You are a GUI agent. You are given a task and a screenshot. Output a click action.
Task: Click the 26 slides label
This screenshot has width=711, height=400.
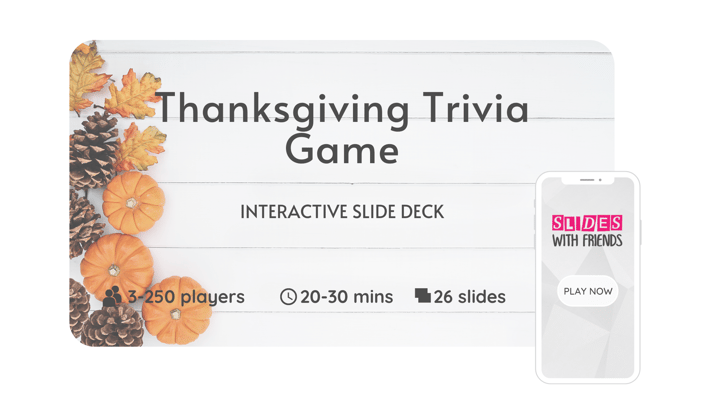pos(469,297)
